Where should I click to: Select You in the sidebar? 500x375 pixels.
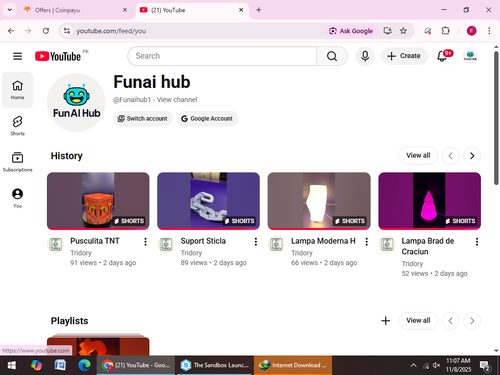tap(17, 198)
